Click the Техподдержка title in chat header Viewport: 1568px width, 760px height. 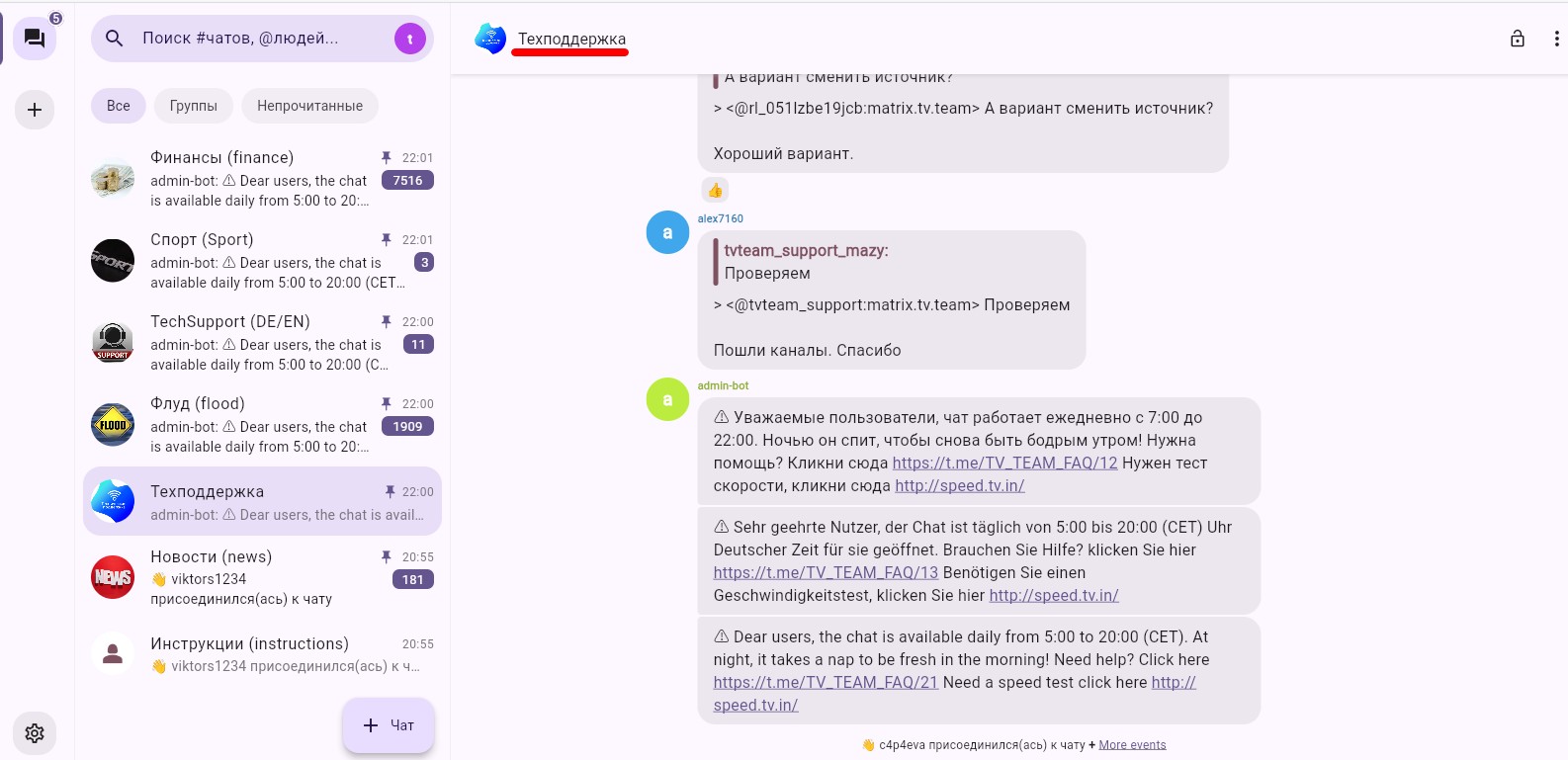click(x=571, y=40)
